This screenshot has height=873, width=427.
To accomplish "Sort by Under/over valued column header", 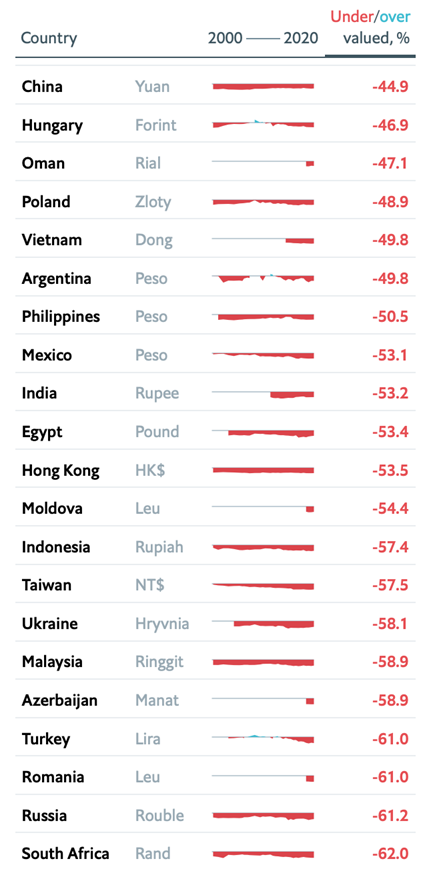I will [371, 28].
